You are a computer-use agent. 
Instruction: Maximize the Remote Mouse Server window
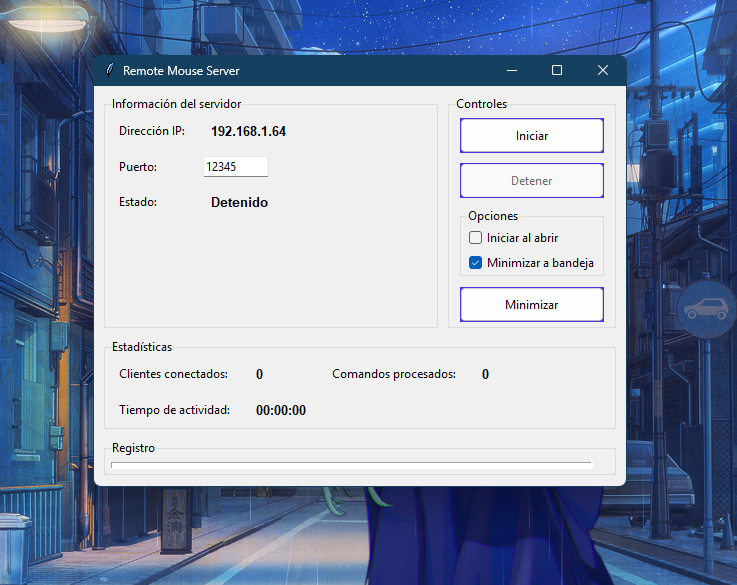pyautogui.click(x=557, y=70)
